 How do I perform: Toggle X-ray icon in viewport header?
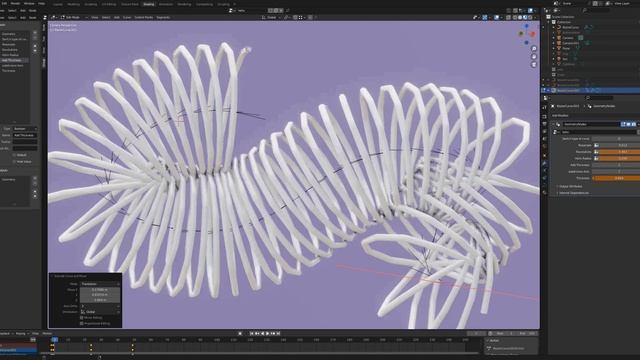[x=508, y=18]
